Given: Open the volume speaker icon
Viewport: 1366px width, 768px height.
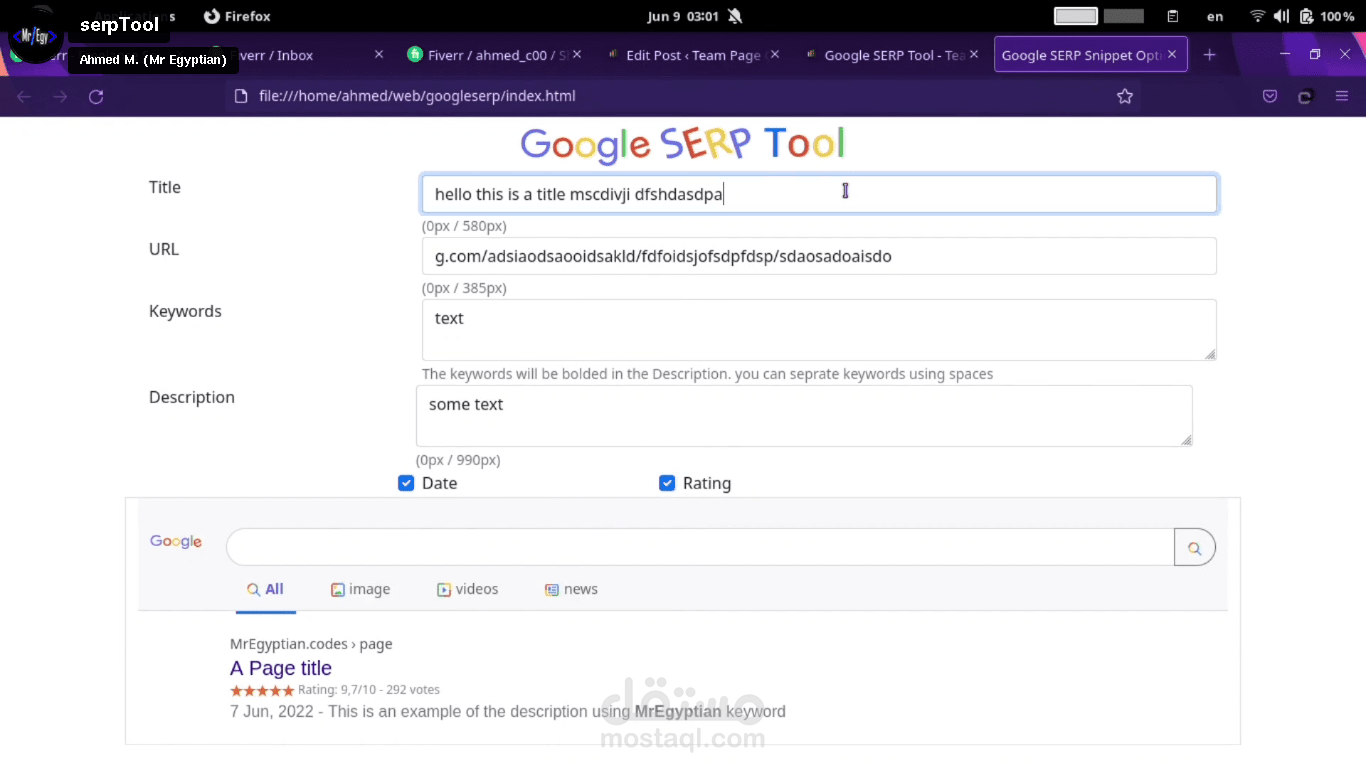Looking at the screenshot, I should tap(1281, 16).
